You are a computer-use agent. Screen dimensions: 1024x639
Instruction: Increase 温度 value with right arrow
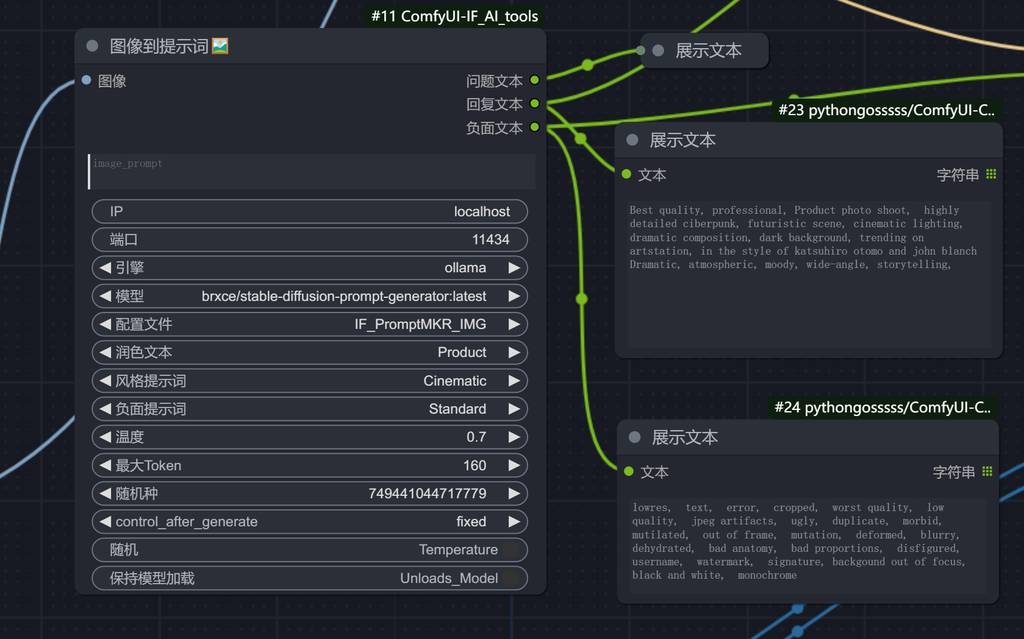click(513, 437)
